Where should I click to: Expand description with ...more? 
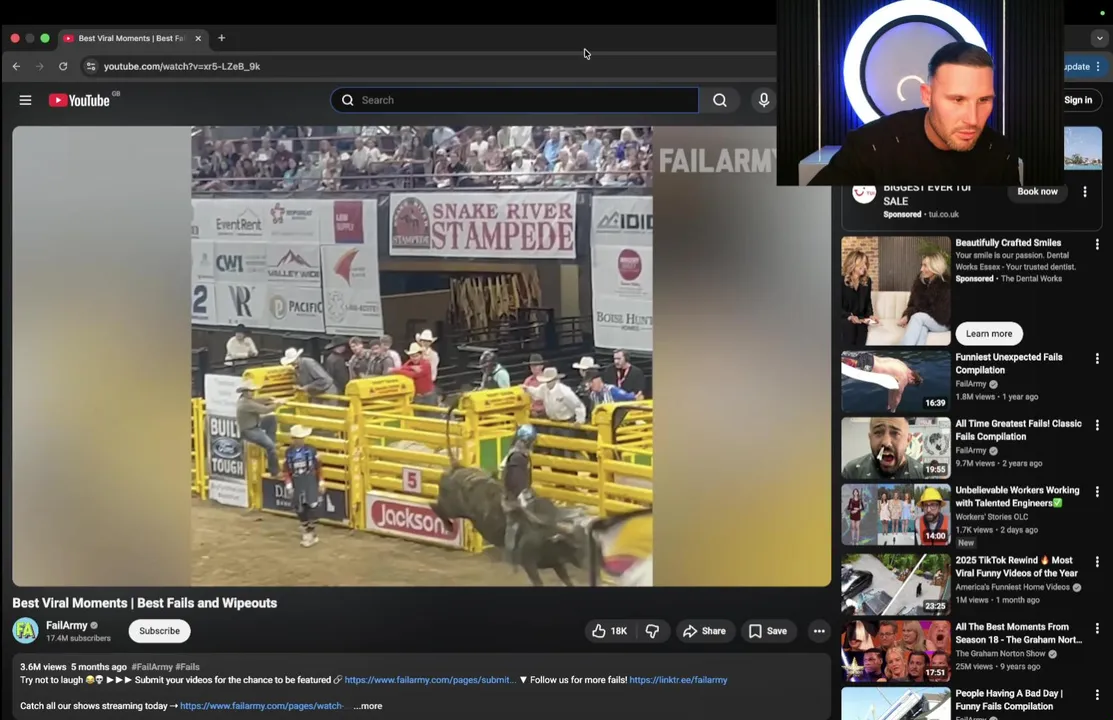click(x=368, y=706)
